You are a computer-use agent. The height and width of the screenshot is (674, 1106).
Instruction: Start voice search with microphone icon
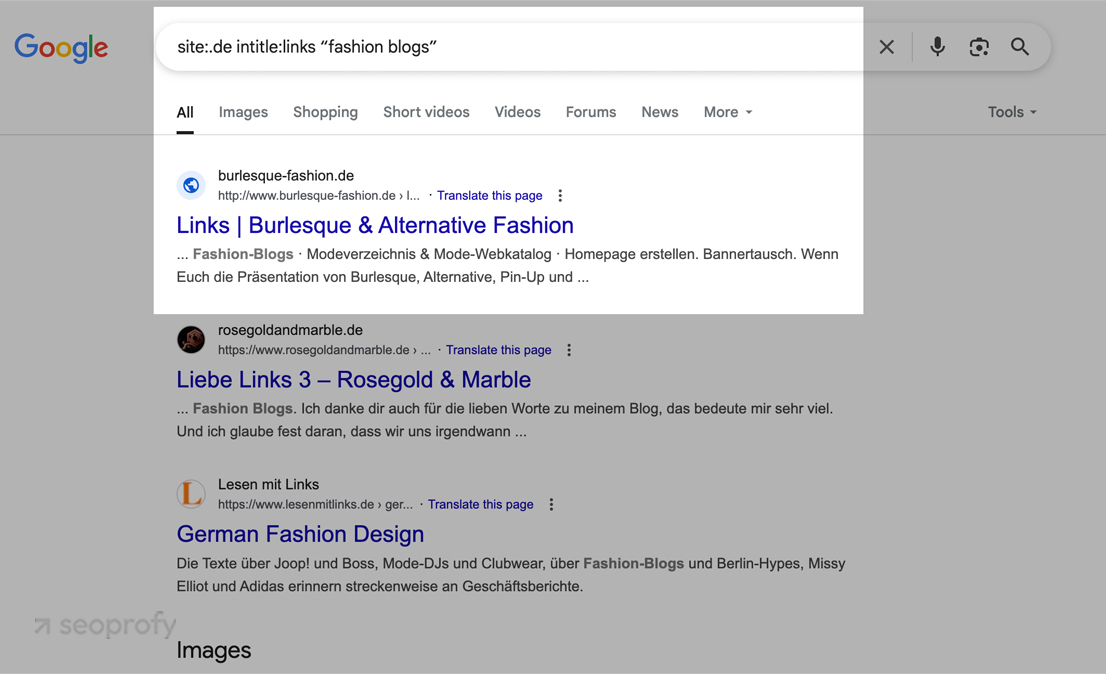(x=937, y=47)
